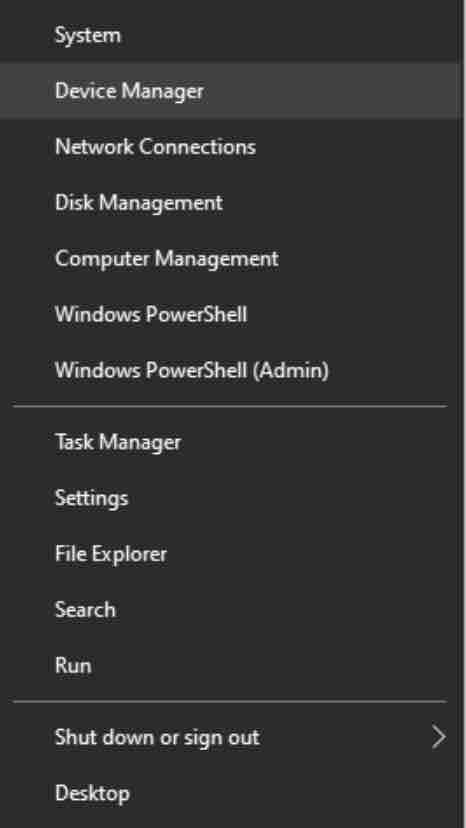Select the highlighted Device Manager entry
Screen dimensions: 466x828
pos(230,91)
